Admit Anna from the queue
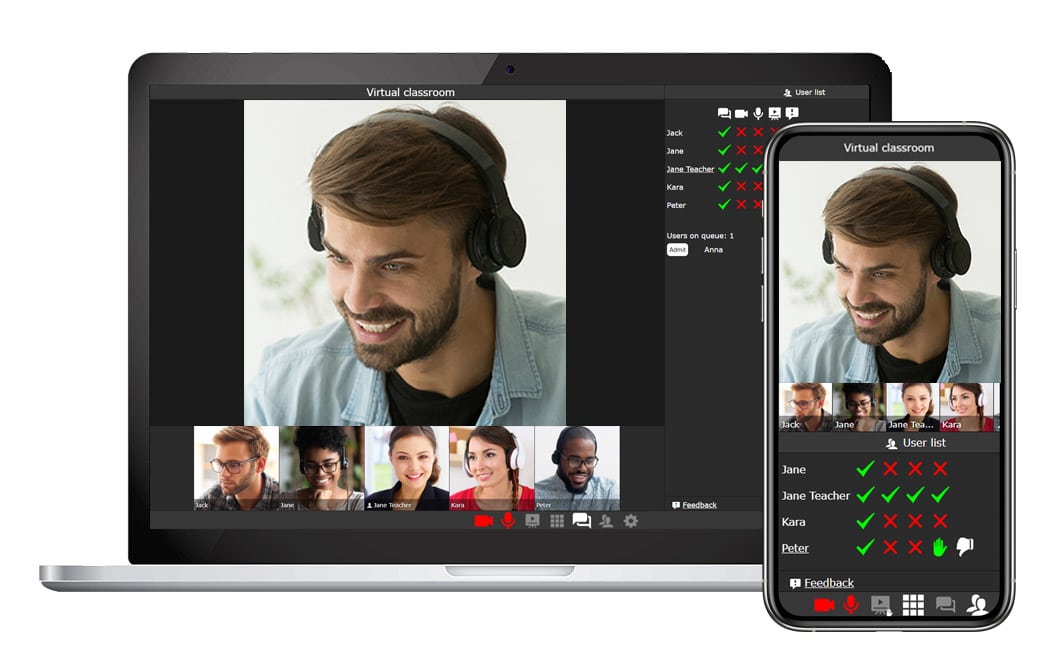 [x=677, y=250]
